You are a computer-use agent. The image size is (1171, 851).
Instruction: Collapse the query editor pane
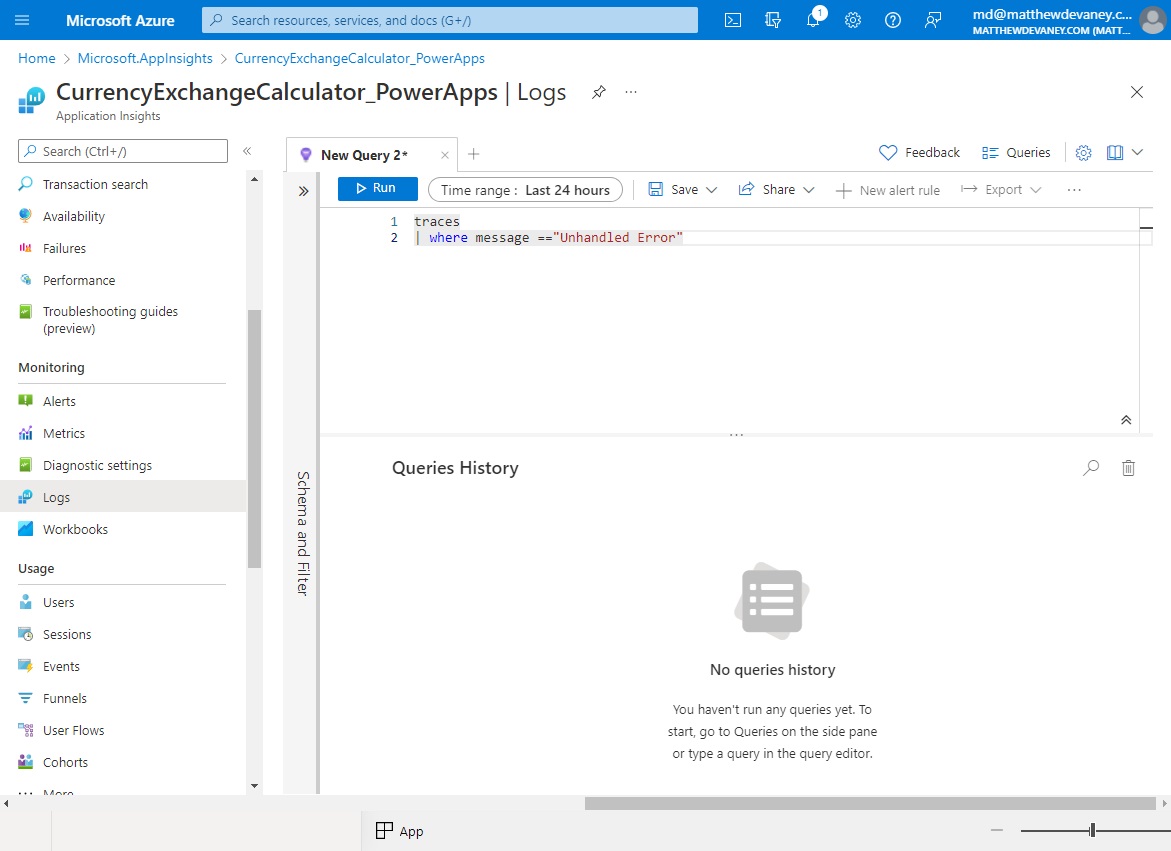coord(1125,419)
